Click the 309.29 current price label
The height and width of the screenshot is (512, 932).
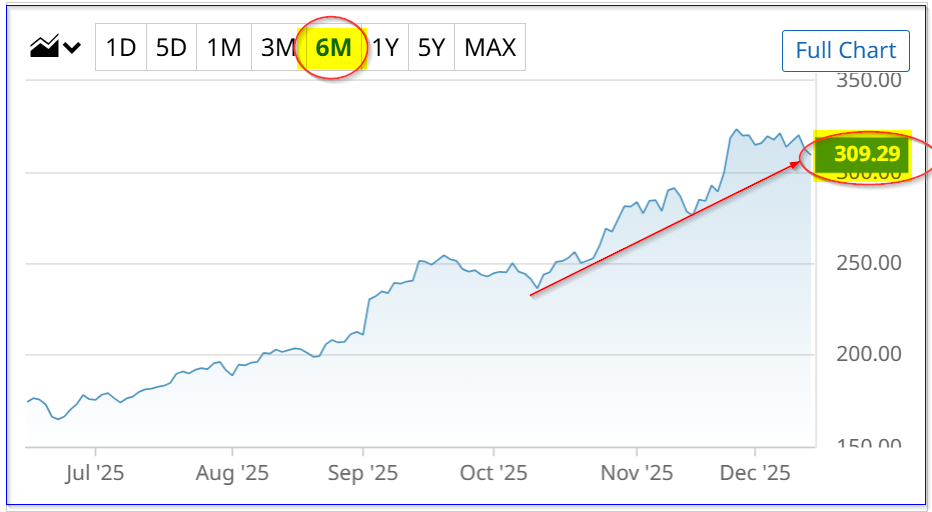tap(866, 155)
